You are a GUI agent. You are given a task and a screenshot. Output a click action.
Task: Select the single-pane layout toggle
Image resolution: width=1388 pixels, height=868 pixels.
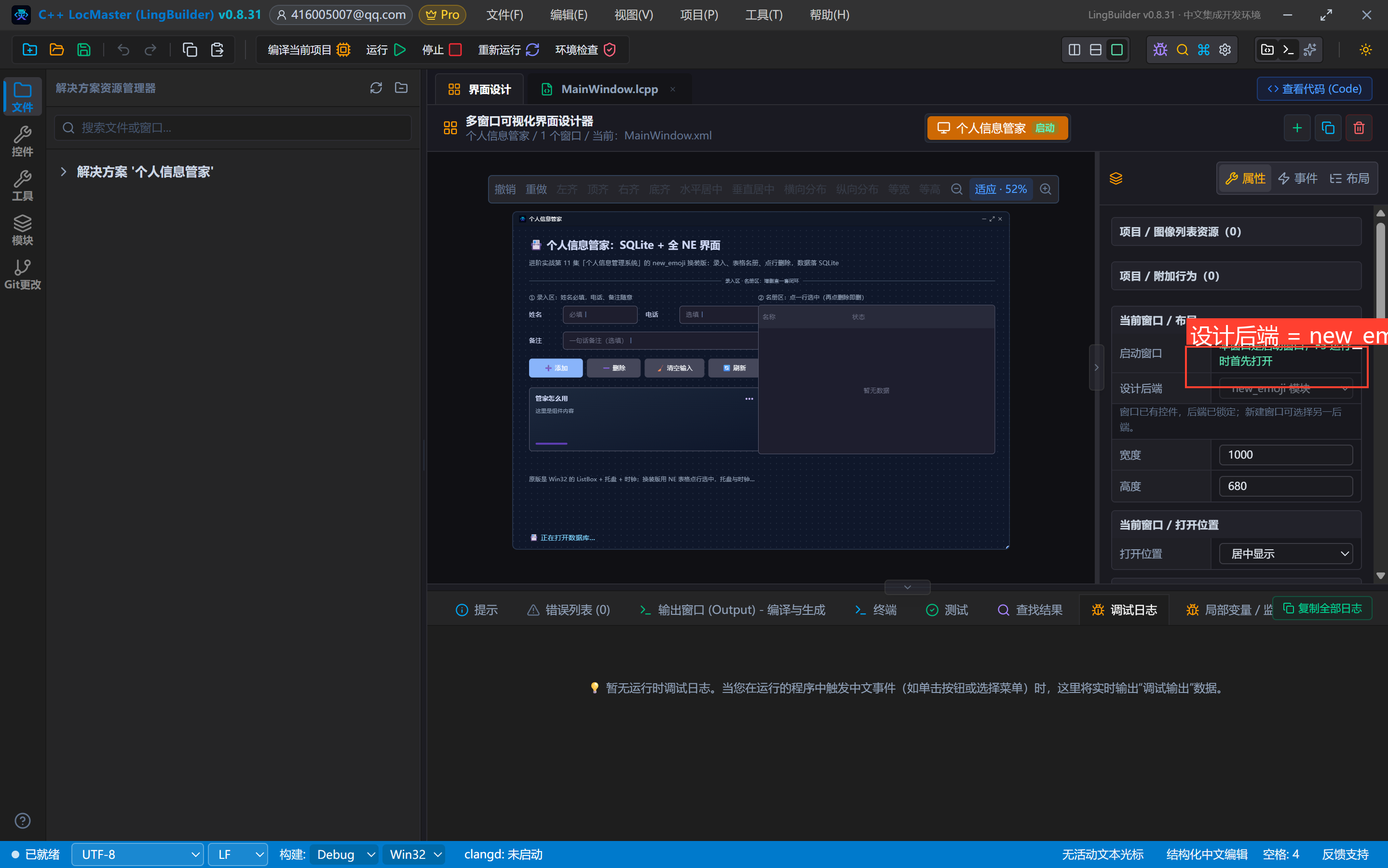tap(1116, 50)
